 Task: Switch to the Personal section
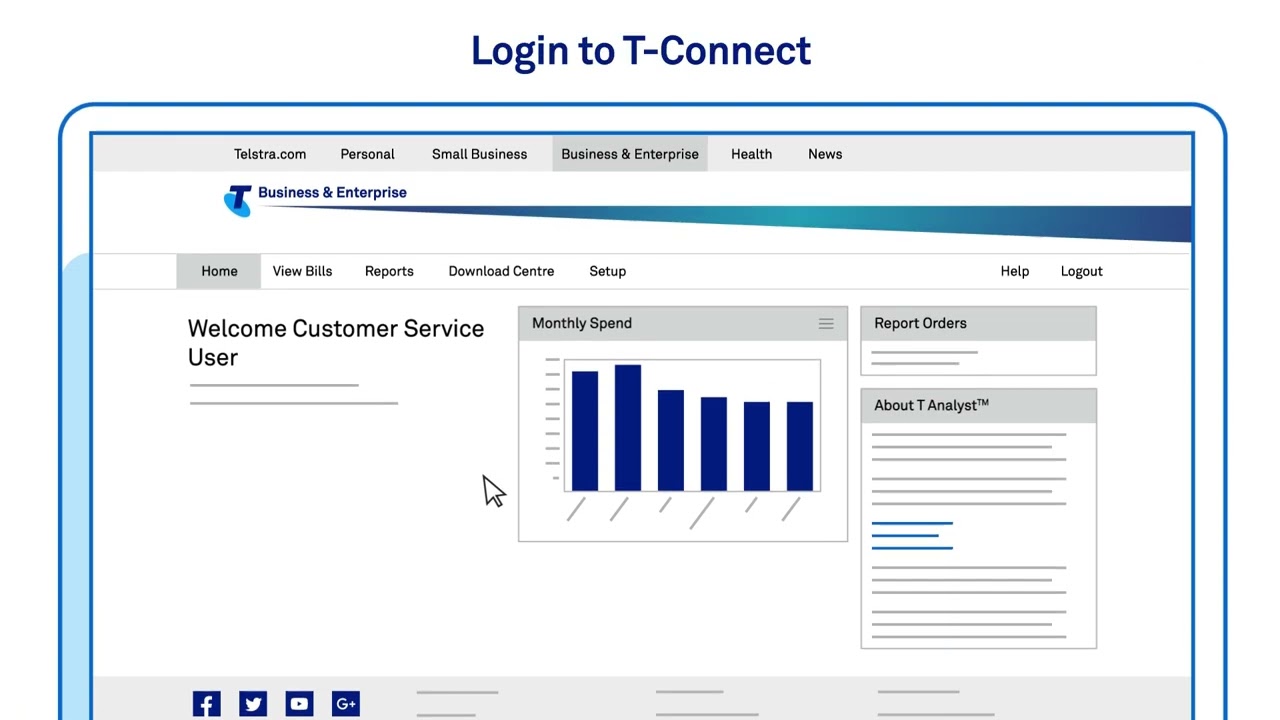[x=367, y=154]
